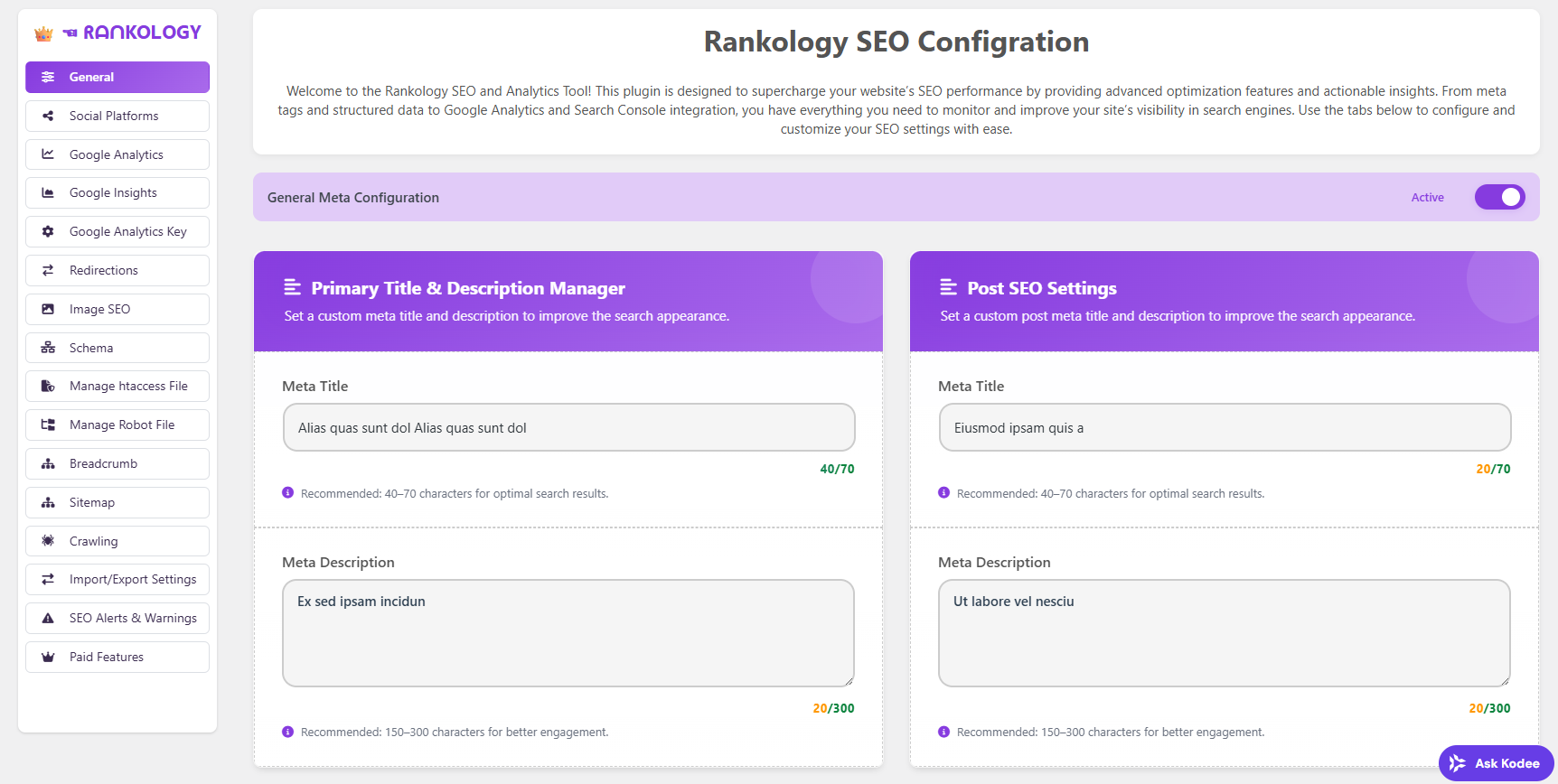Click the Primary Meta Title input field
Image resolution: width=1558 pixels, height=784 pixels.
568,427
